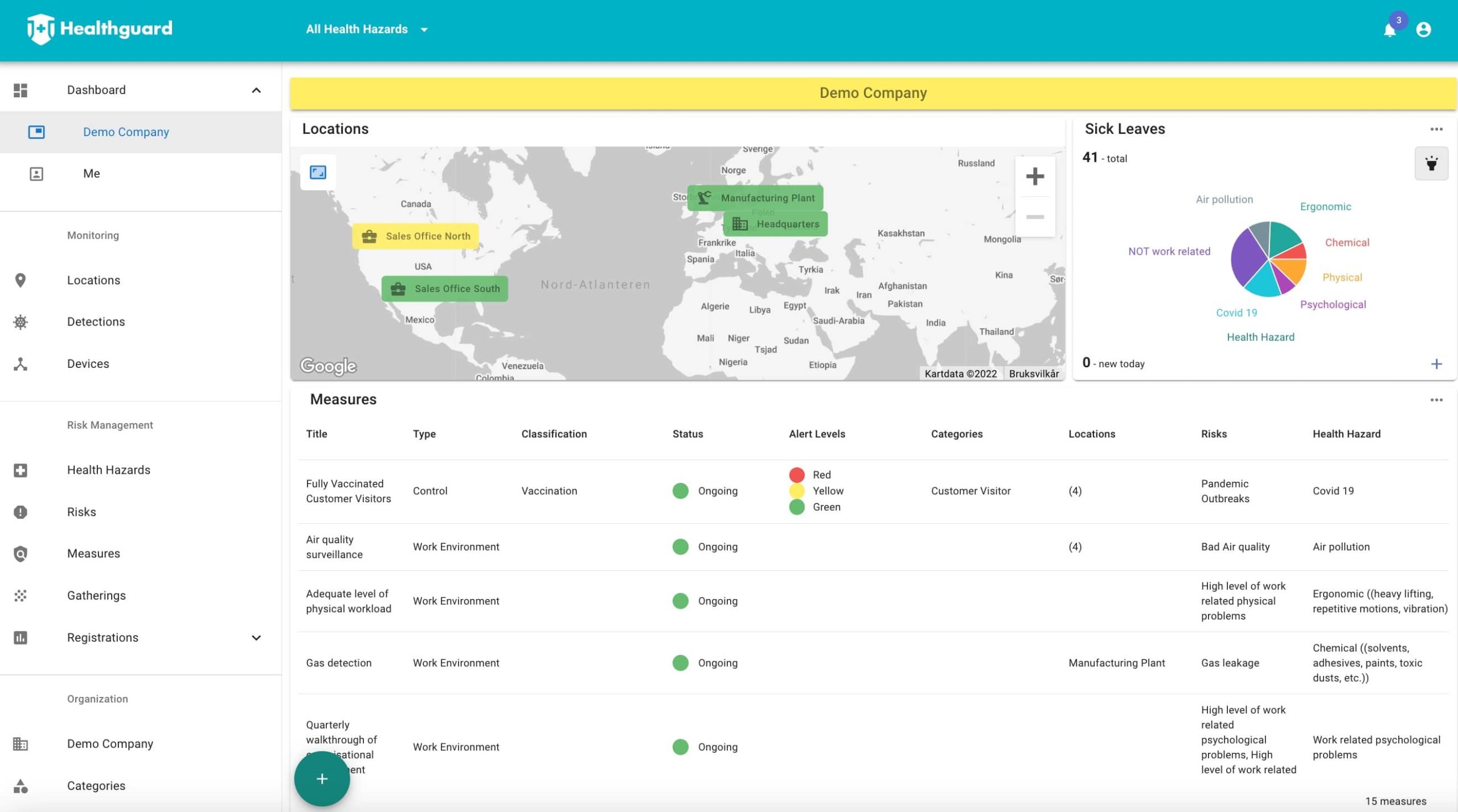Sort by Status column header

coord(687,434)
